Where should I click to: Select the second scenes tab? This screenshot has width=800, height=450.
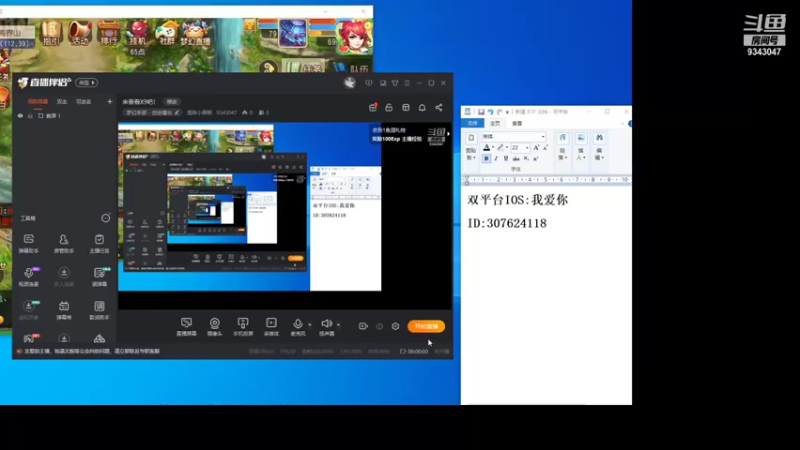click(x=62, y=102)
